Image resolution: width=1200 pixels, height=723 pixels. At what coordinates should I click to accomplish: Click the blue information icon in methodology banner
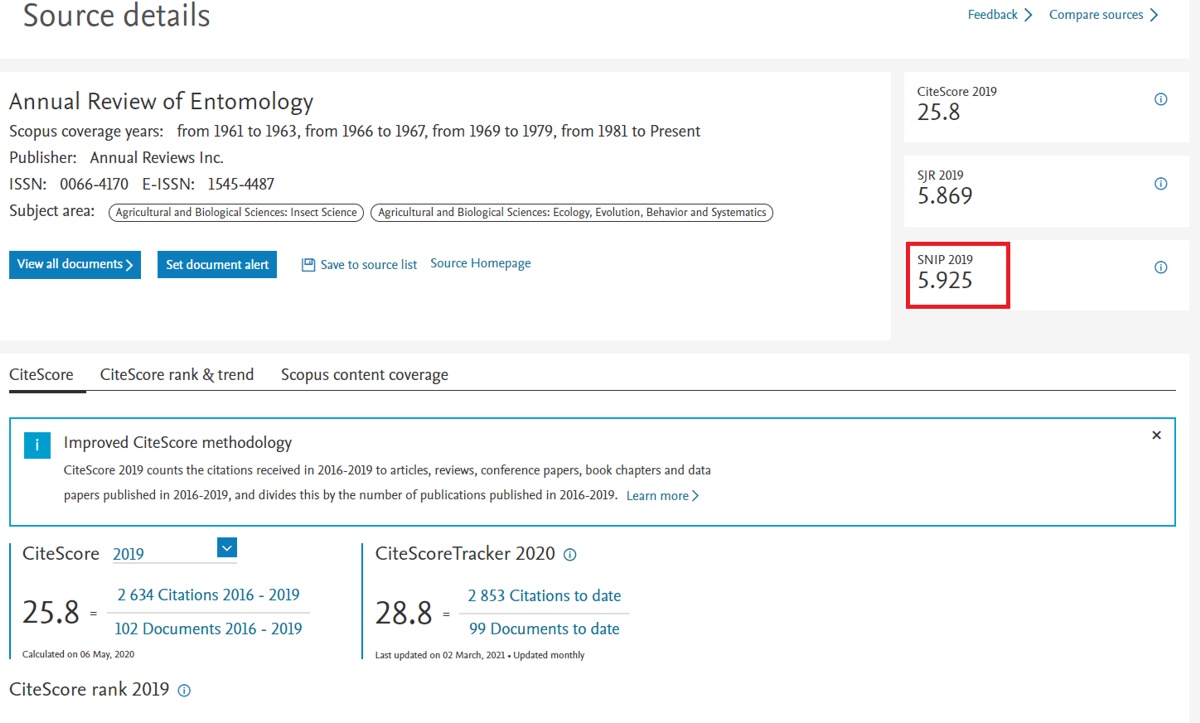tap(37, 445)
